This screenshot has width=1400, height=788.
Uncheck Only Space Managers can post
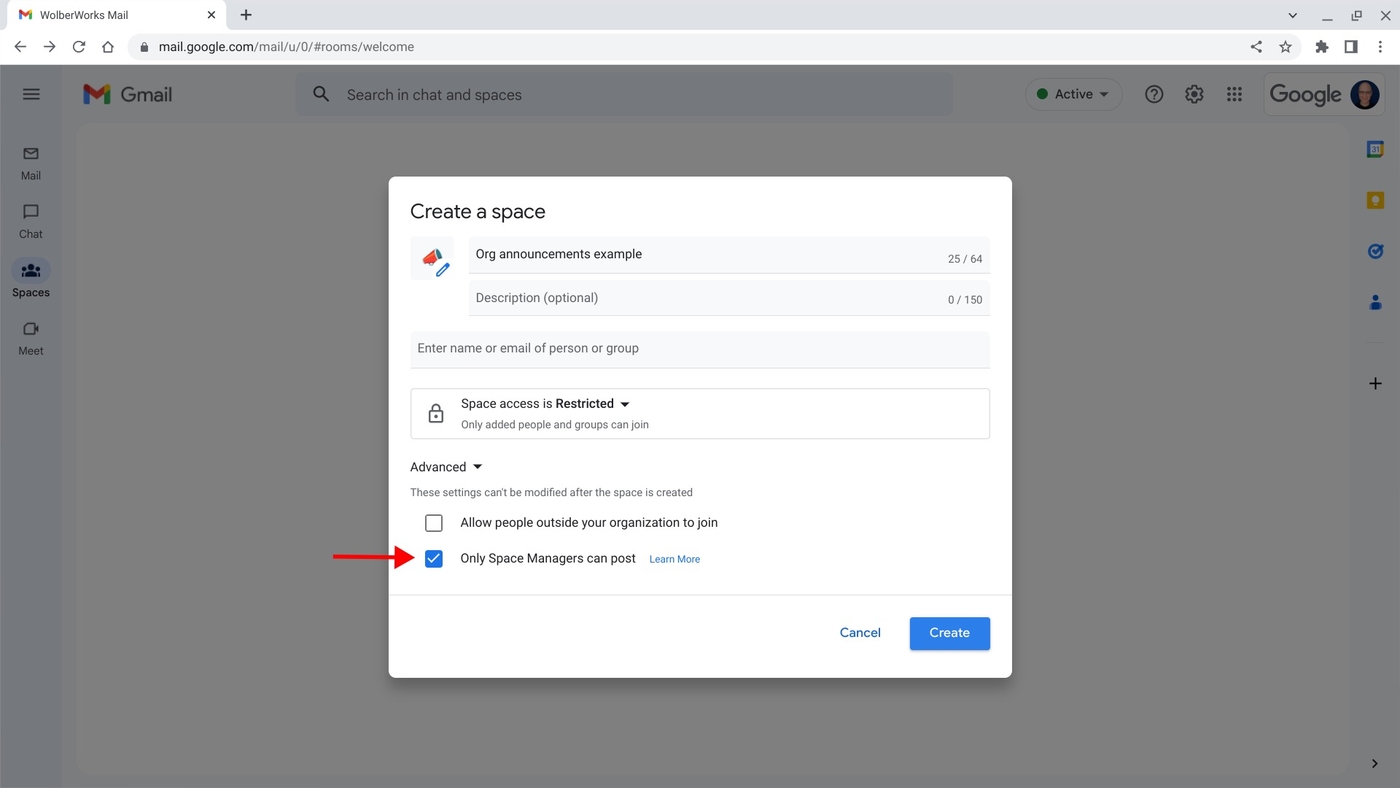click(x=434, y=559)
